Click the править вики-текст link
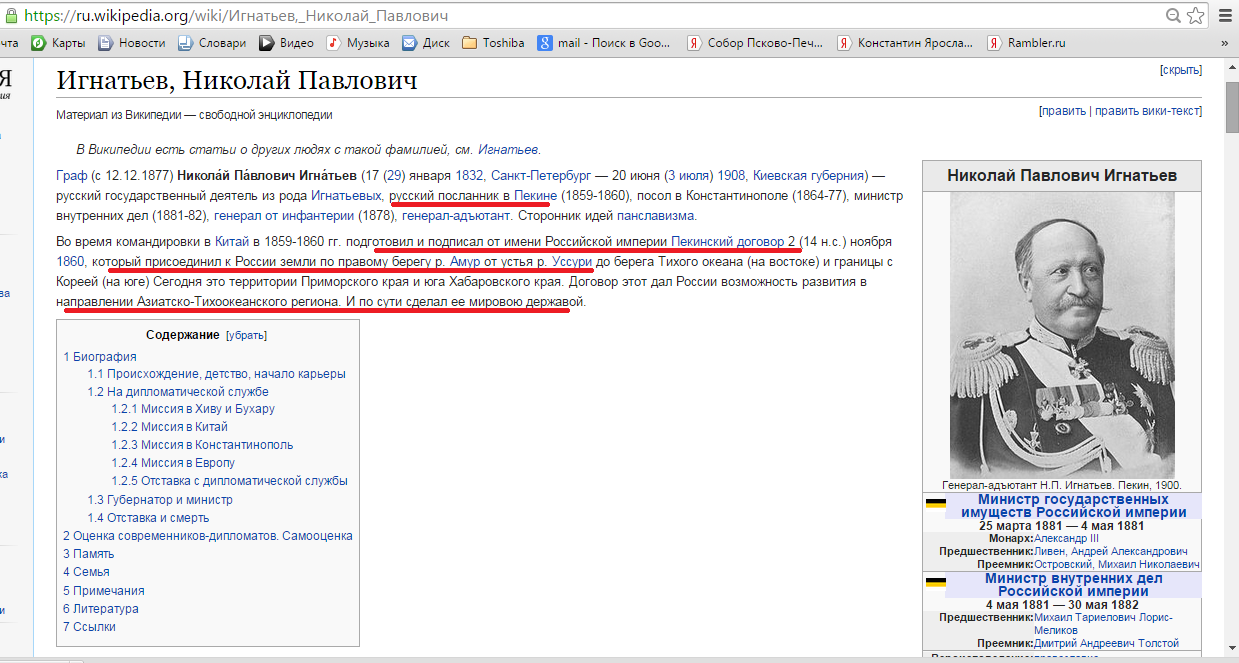Image resolution: width=1239 pixels, height=663 pixels. (x=1147, y=111)
